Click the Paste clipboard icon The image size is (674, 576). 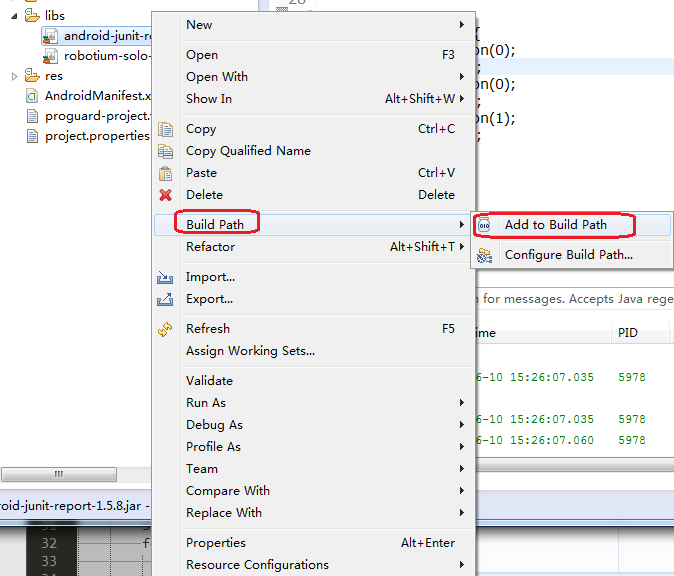[x=165, y=173]
